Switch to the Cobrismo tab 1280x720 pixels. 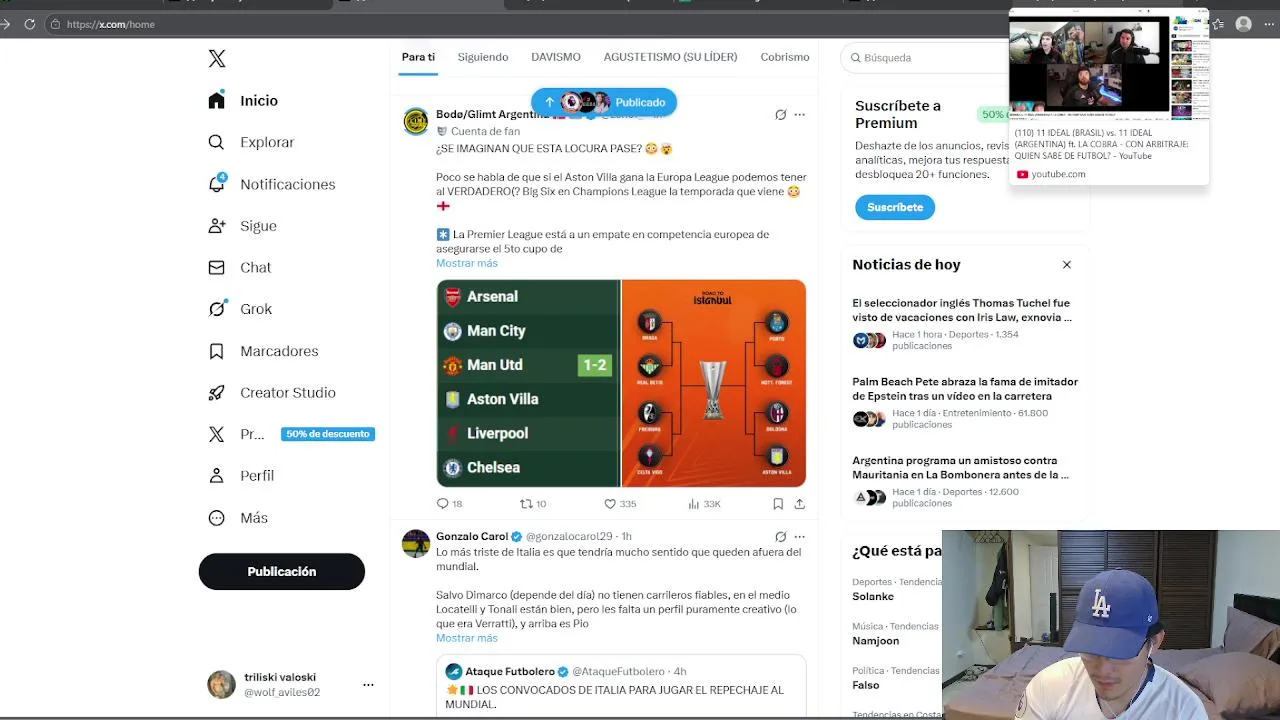coord(785,57)
